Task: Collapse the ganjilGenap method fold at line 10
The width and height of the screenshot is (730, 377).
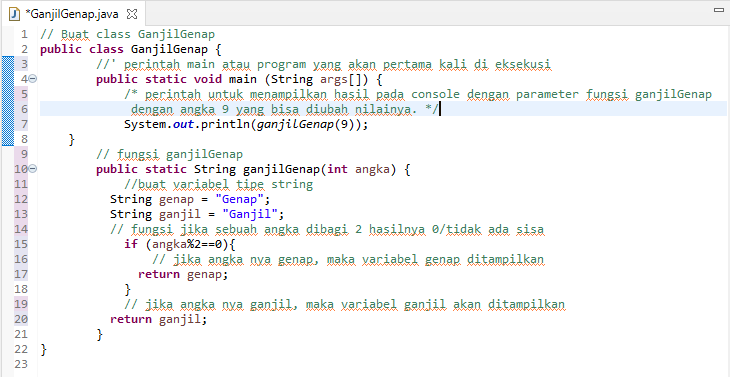Action: pos(33,169)
